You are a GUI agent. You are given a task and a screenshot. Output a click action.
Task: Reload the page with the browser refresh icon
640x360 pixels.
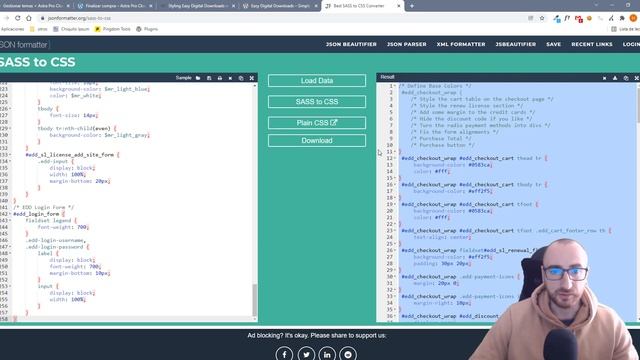18,18
